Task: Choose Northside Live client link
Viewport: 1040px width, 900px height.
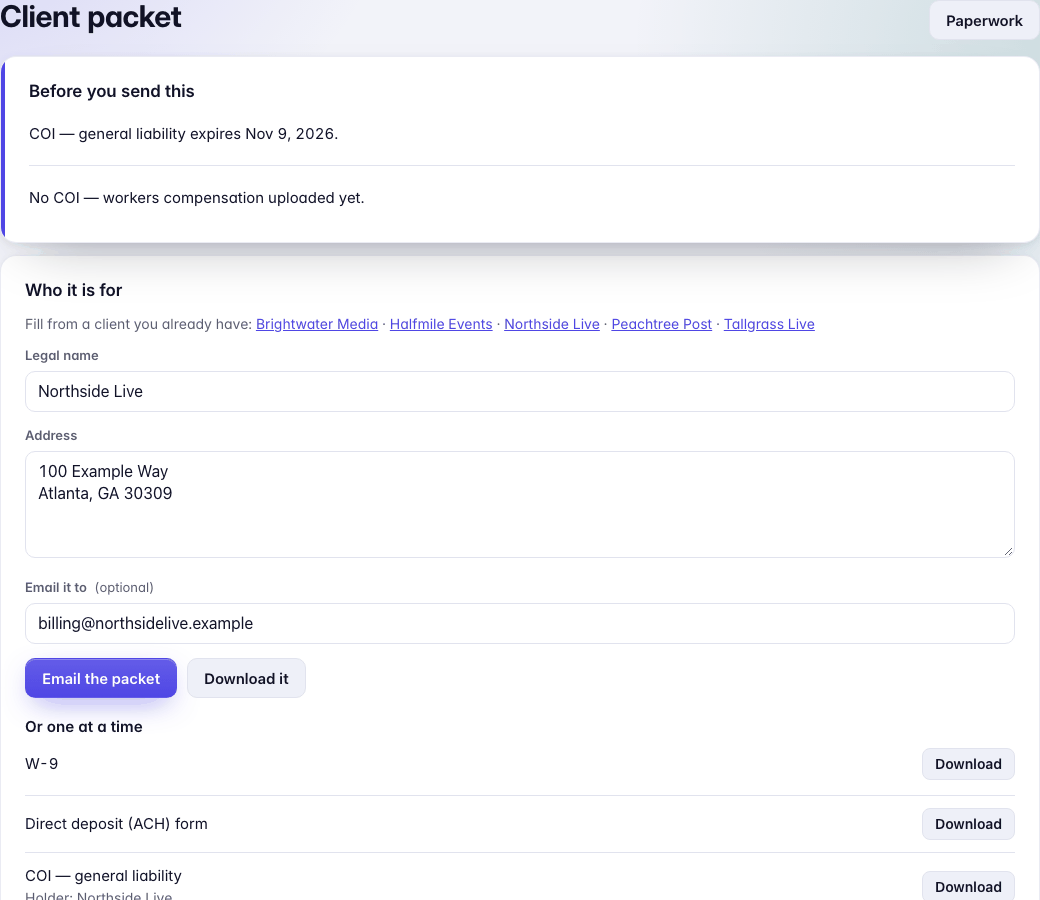Action: click(552, 324)
